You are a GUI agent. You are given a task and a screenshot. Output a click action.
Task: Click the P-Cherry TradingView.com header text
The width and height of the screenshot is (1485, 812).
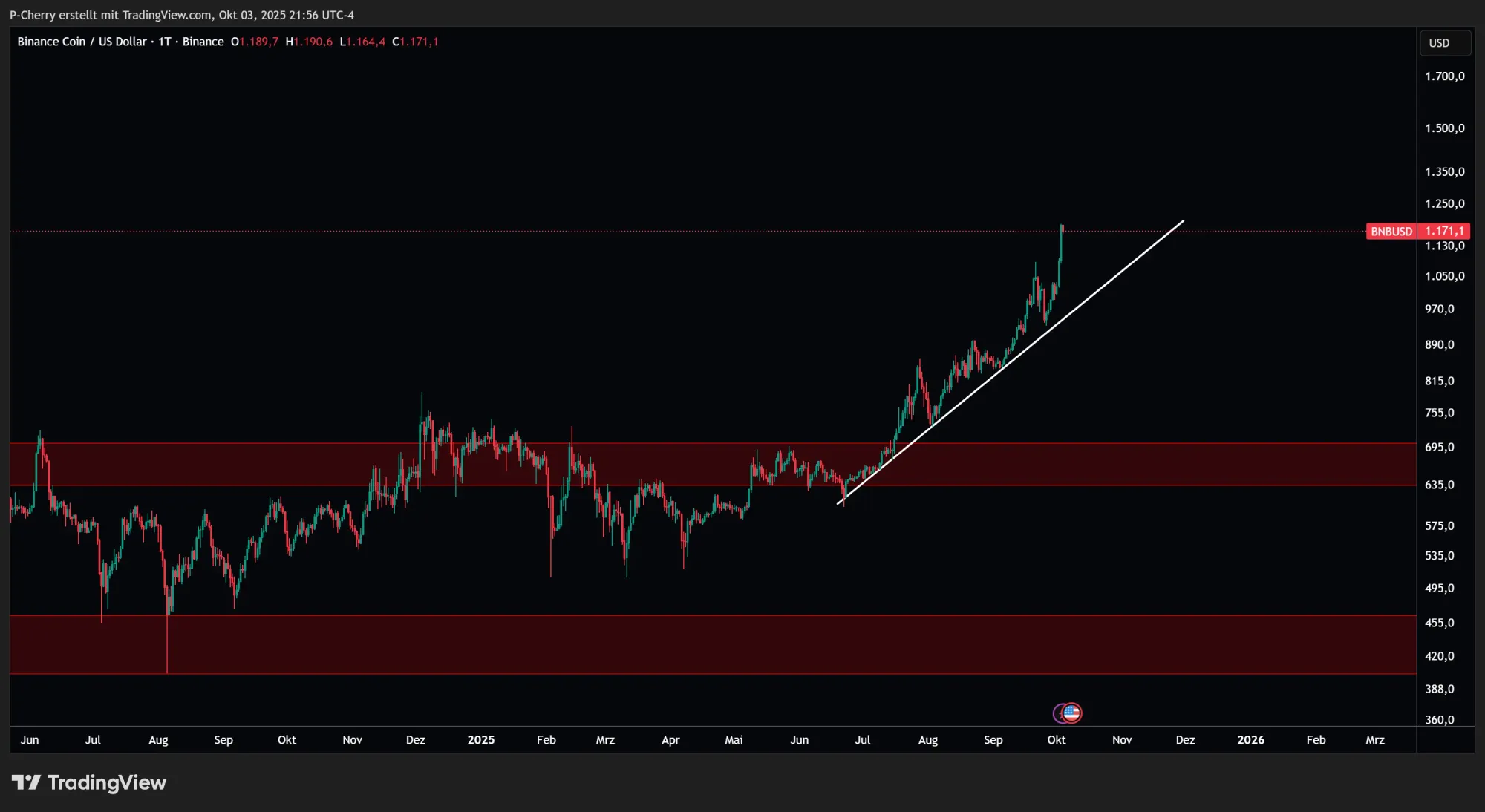coord(181,15)
